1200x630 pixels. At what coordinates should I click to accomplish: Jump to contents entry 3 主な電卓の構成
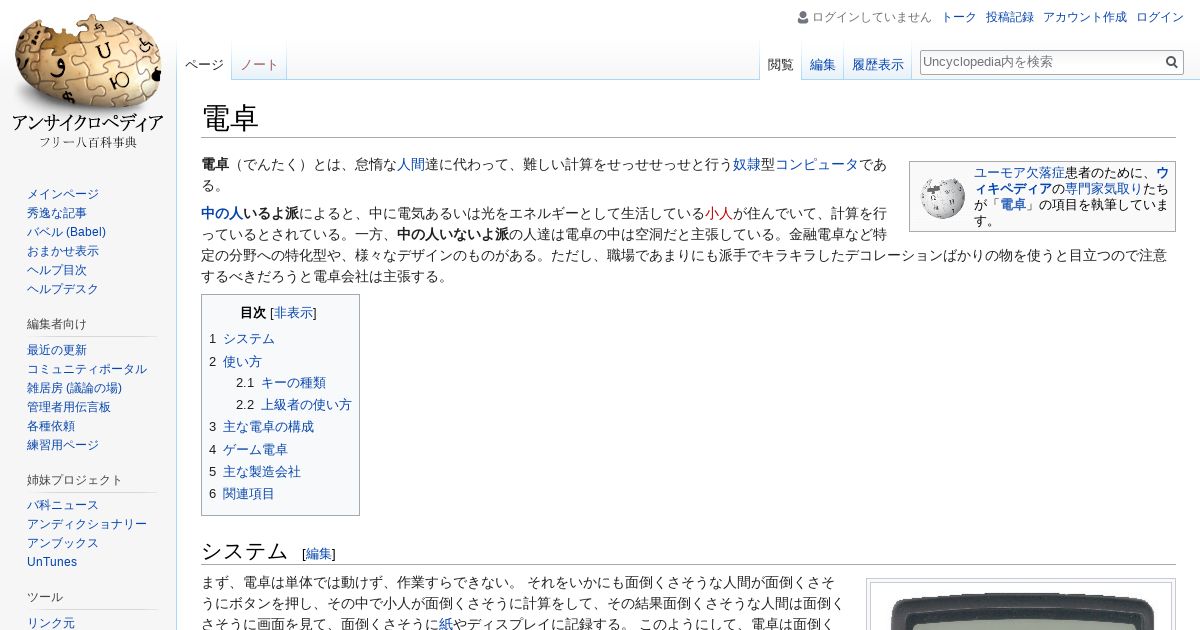261,427
